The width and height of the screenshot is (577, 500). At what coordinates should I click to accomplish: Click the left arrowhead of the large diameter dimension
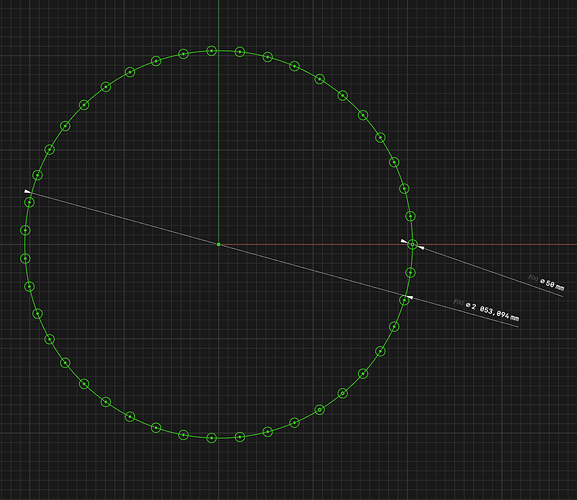[27, 191]
